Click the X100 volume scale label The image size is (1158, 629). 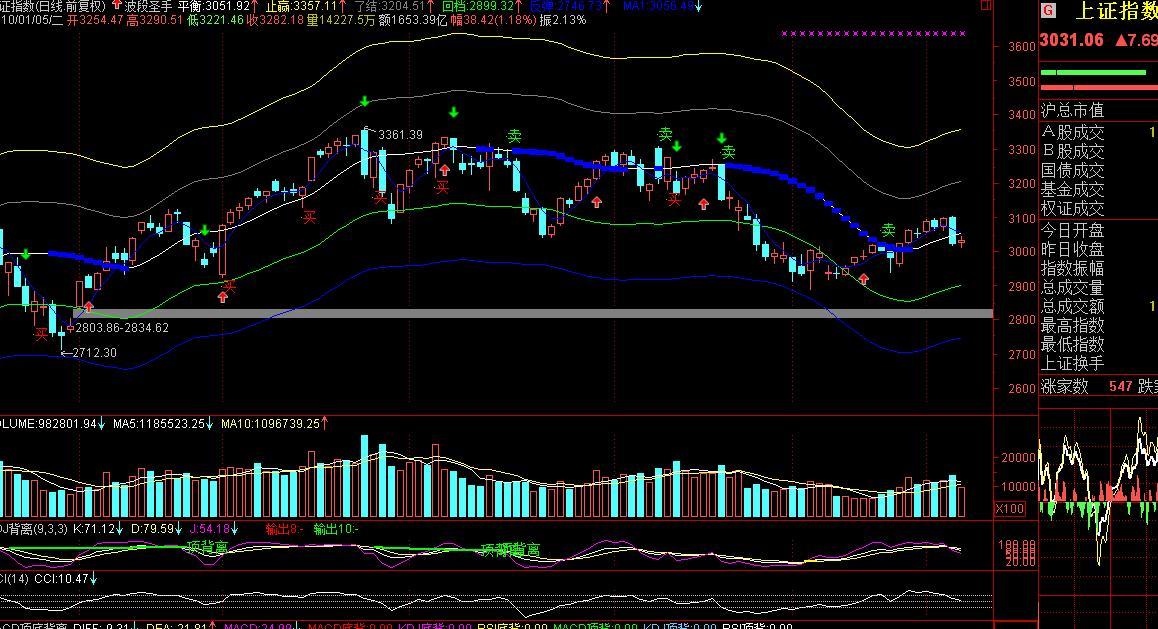point(1009,509)
